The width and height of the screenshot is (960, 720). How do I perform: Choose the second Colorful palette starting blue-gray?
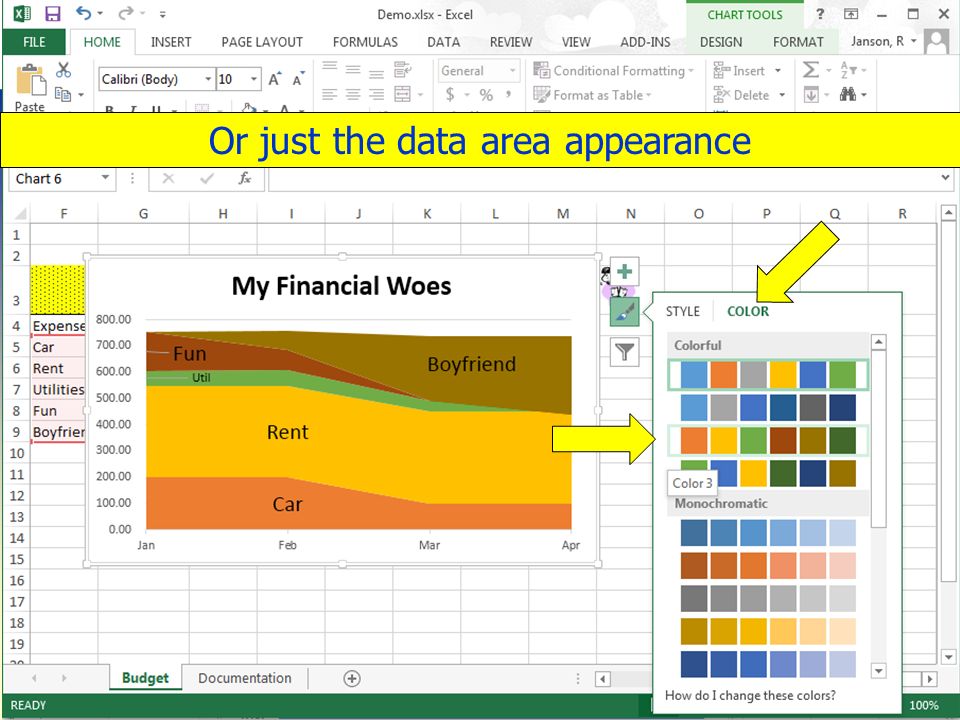pyautogui.click(x=768, y=408)
